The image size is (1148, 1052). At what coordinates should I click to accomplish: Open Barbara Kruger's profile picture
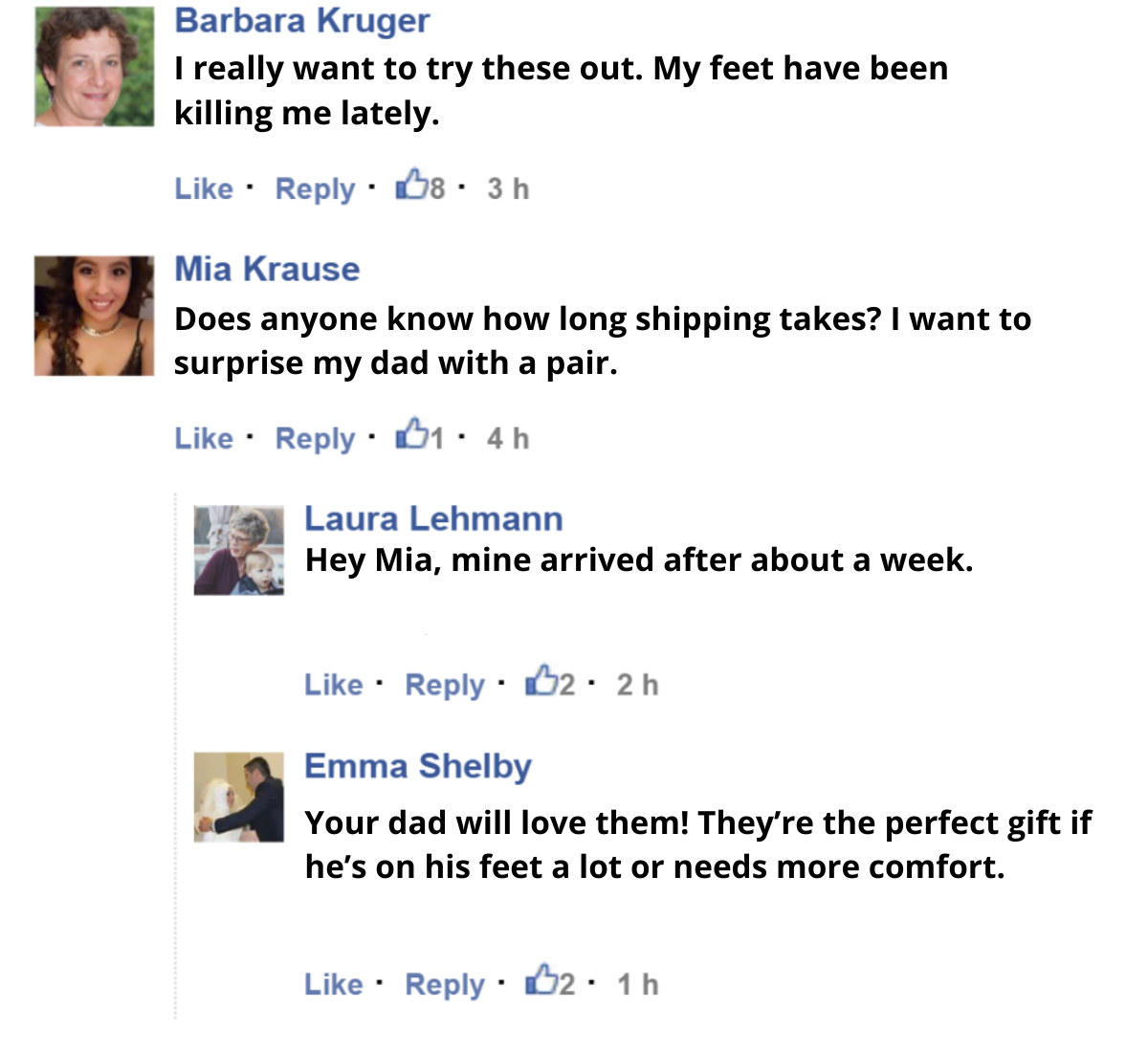[94, 67]
